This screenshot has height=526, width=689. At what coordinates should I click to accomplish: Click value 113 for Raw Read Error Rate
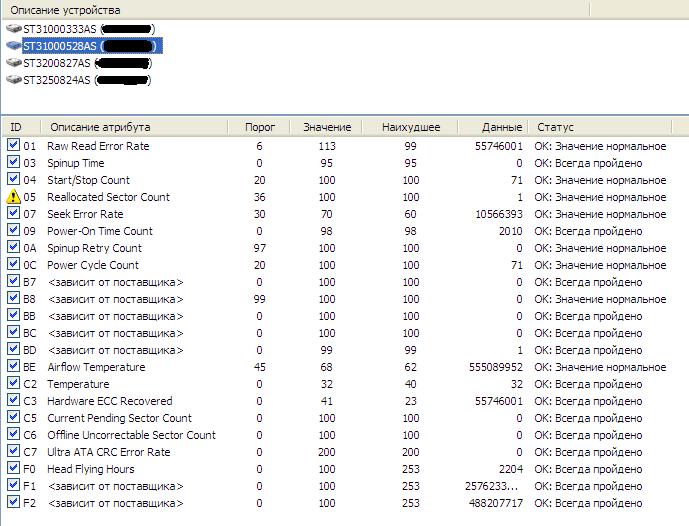tap(327, 146)
